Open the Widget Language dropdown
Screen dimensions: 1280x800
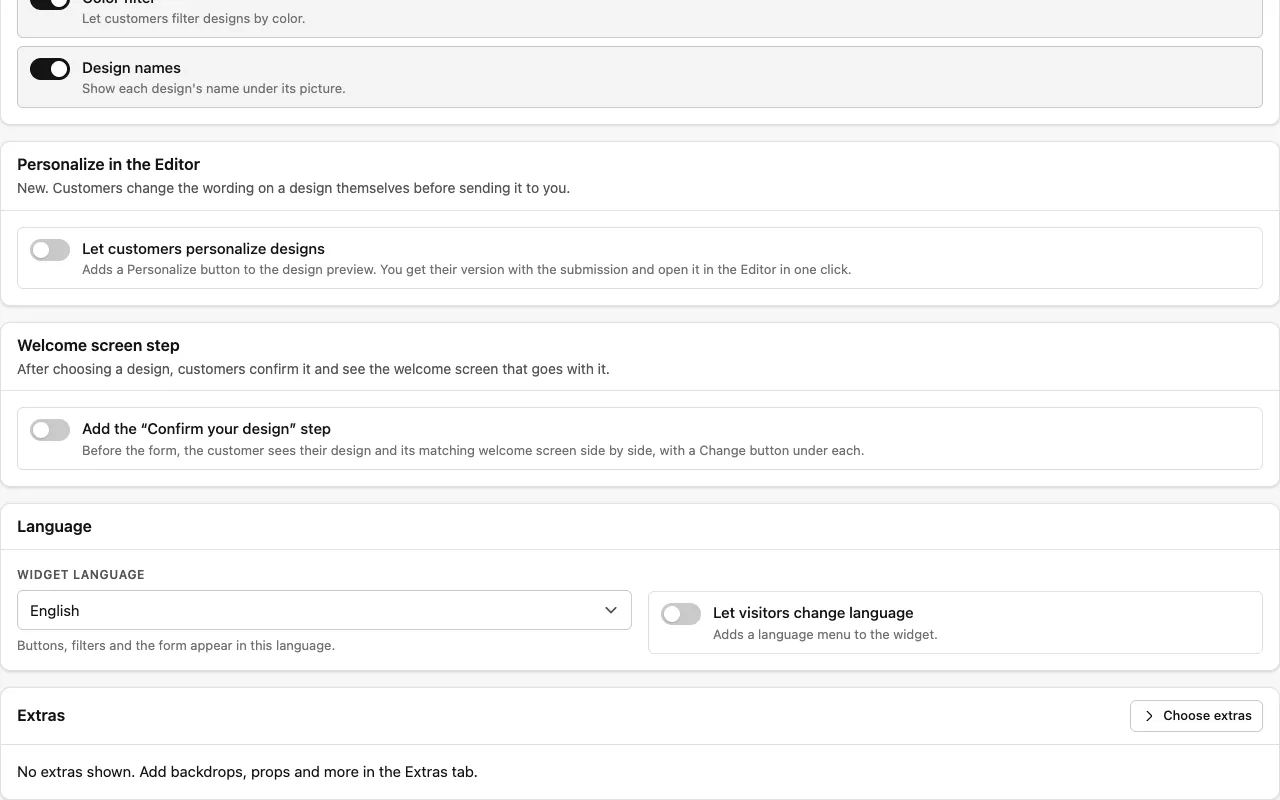point(324,610)
